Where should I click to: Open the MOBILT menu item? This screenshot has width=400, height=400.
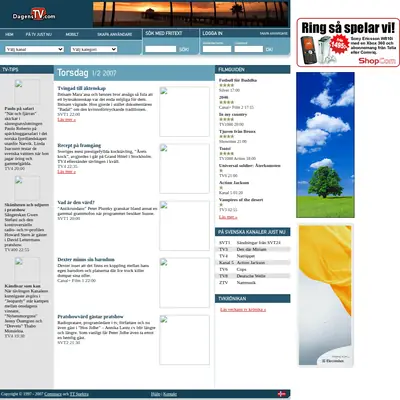(x=72, y=34)
